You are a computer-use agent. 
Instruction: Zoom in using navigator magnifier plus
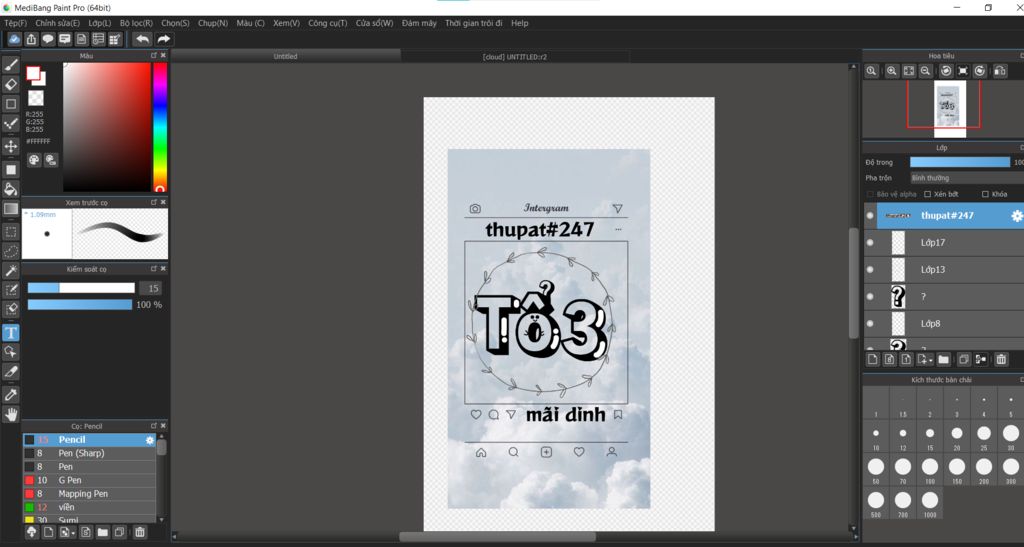click(x=891, y=71)
